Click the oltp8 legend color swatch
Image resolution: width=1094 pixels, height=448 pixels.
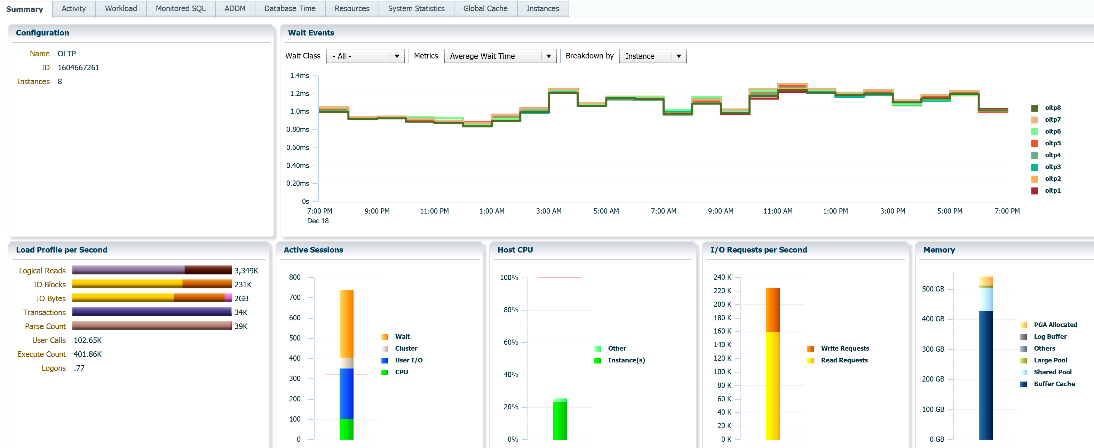[1035, 107]
